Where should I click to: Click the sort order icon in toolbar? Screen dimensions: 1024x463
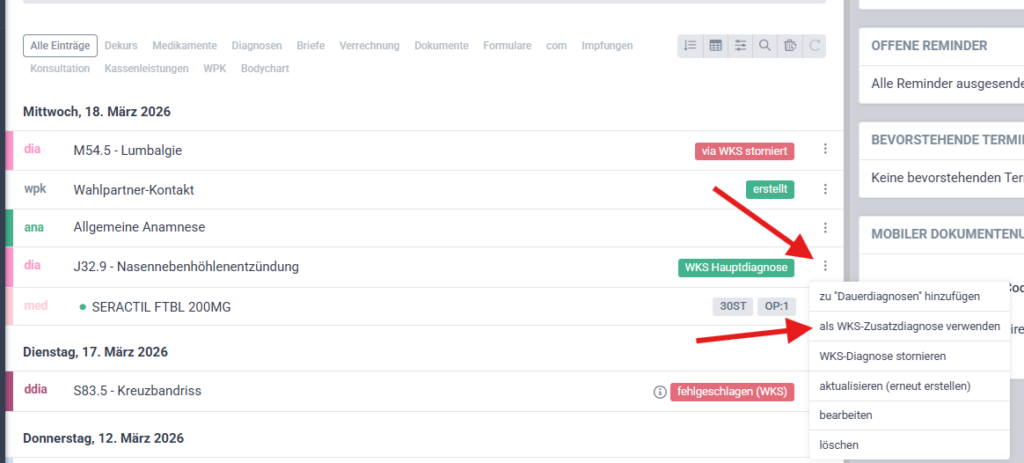[x=690, y=45]
